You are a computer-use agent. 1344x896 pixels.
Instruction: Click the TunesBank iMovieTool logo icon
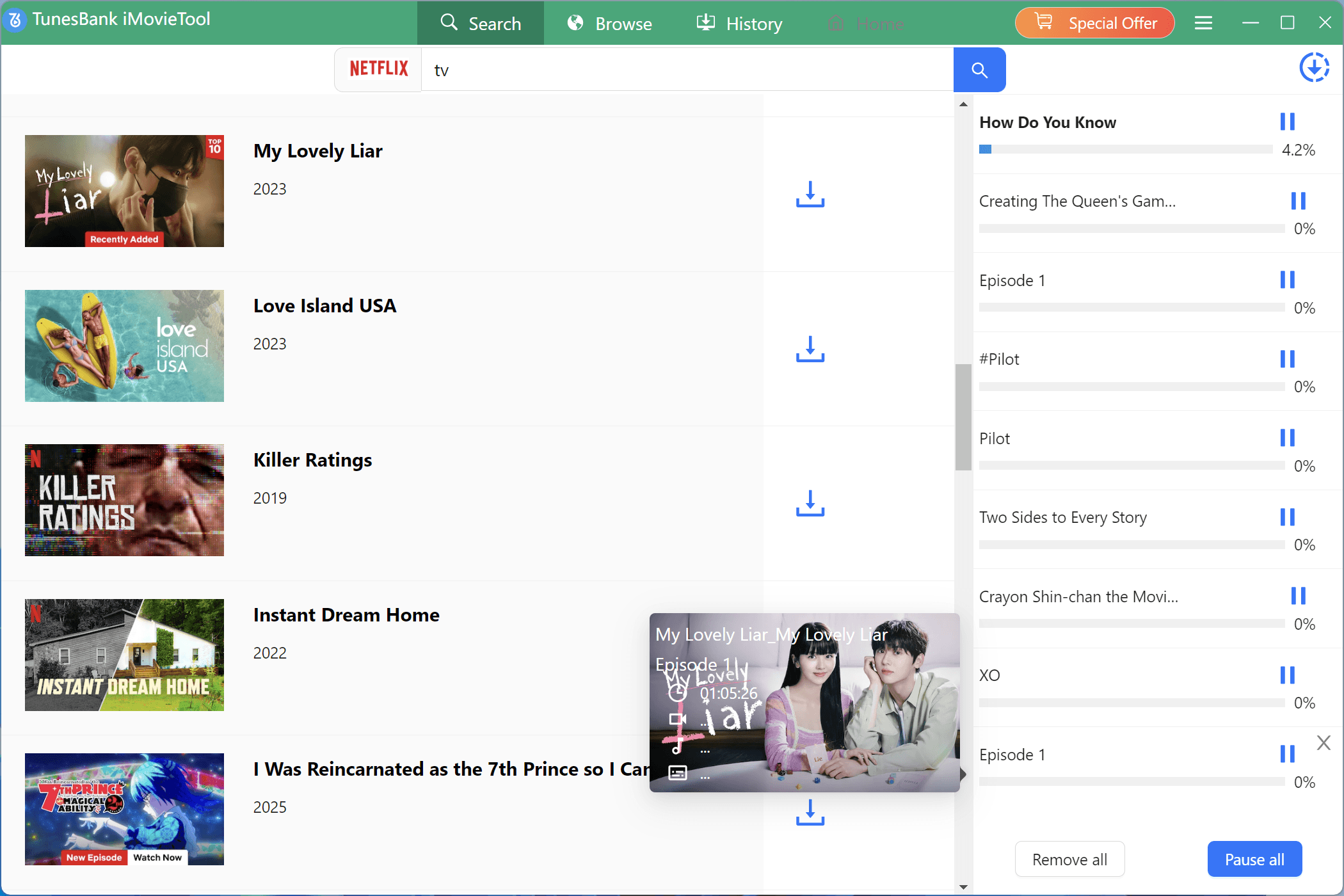point(15,20)
